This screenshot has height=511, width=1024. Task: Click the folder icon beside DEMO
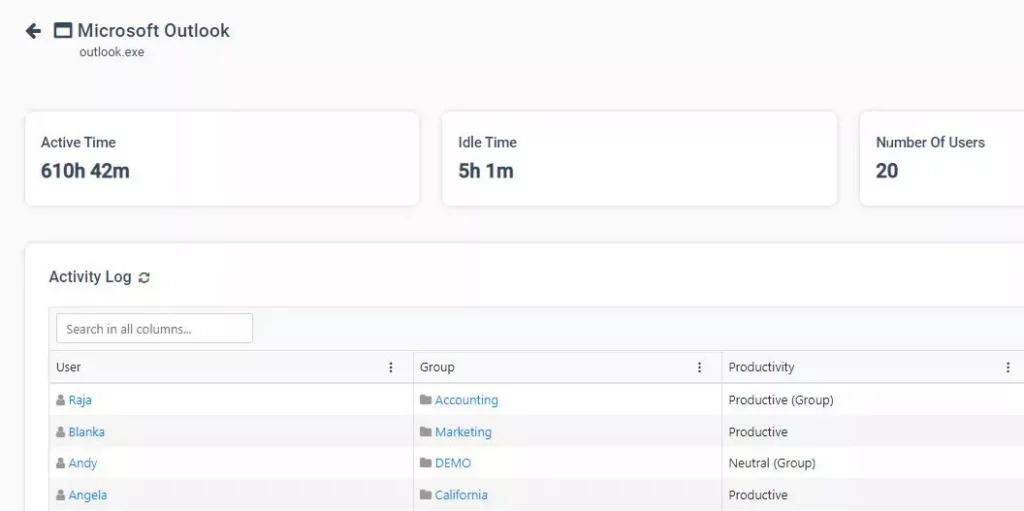[x=426, y=463]
